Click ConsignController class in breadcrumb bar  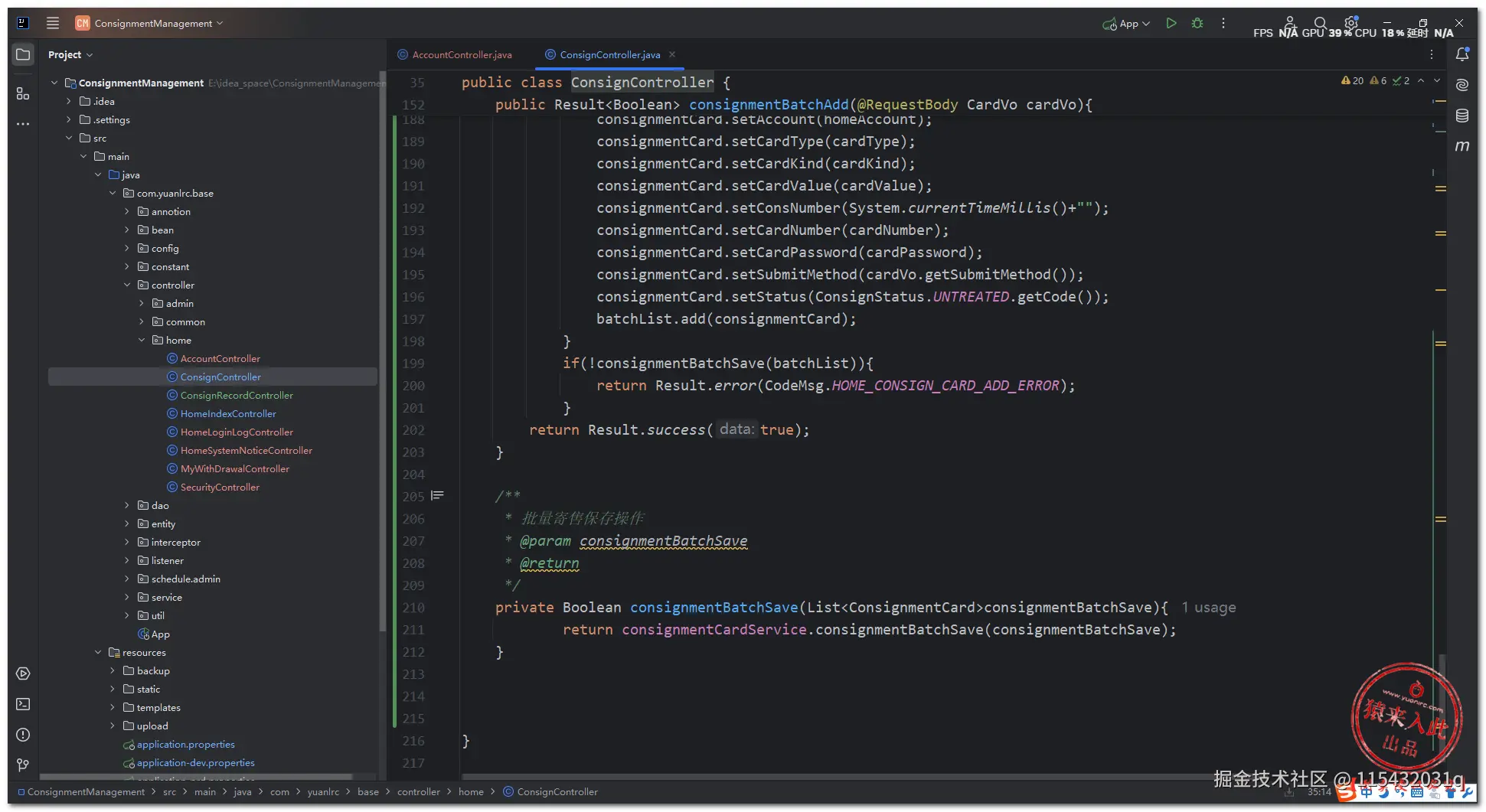tap(550, 791)
